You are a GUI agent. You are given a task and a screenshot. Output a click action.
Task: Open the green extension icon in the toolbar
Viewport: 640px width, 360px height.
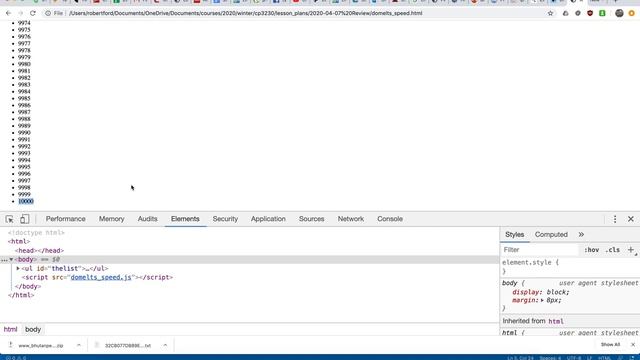pyautogui.click(x=602, y=13)
